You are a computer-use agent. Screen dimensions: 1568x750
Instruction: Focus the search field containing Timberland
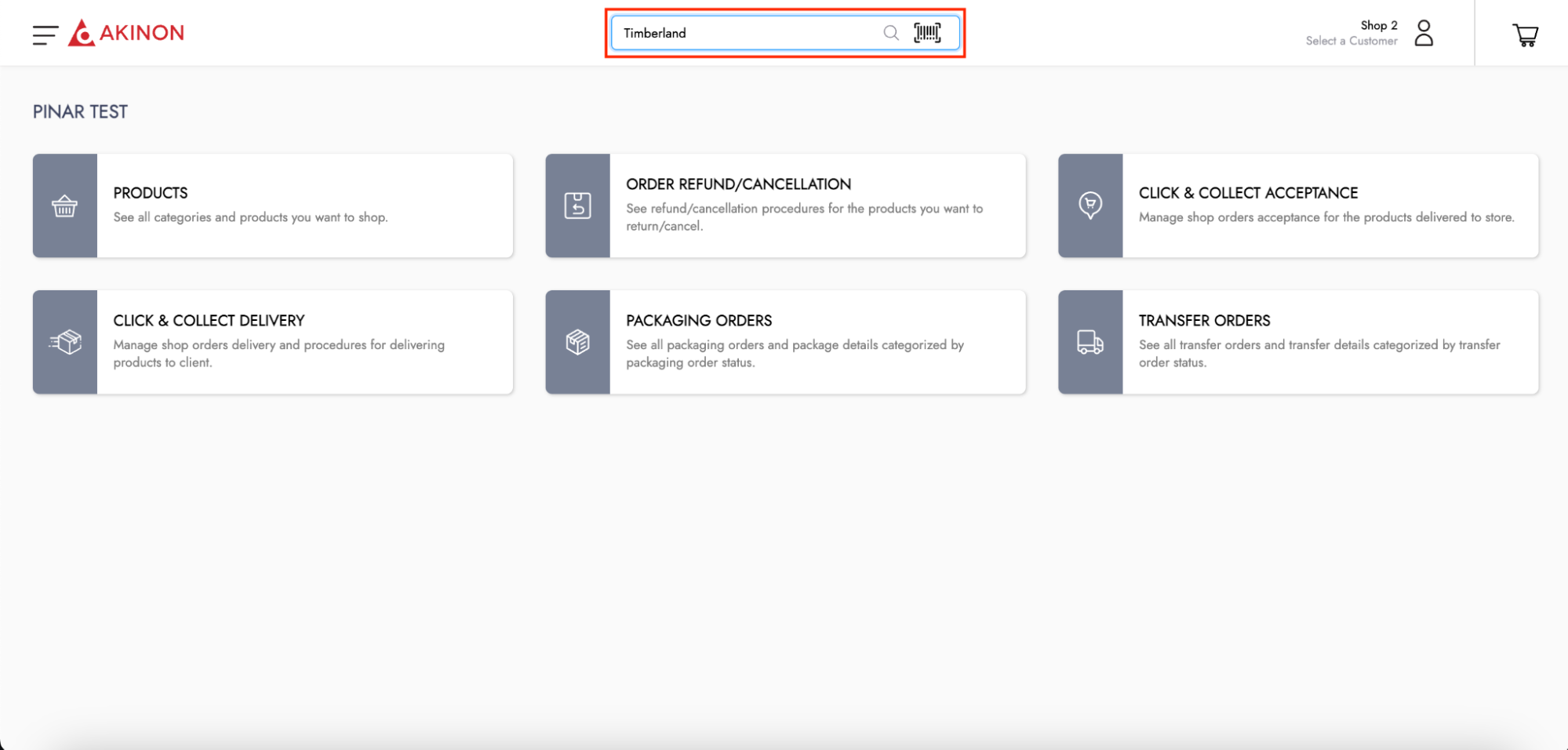click(x=745, y=33)
